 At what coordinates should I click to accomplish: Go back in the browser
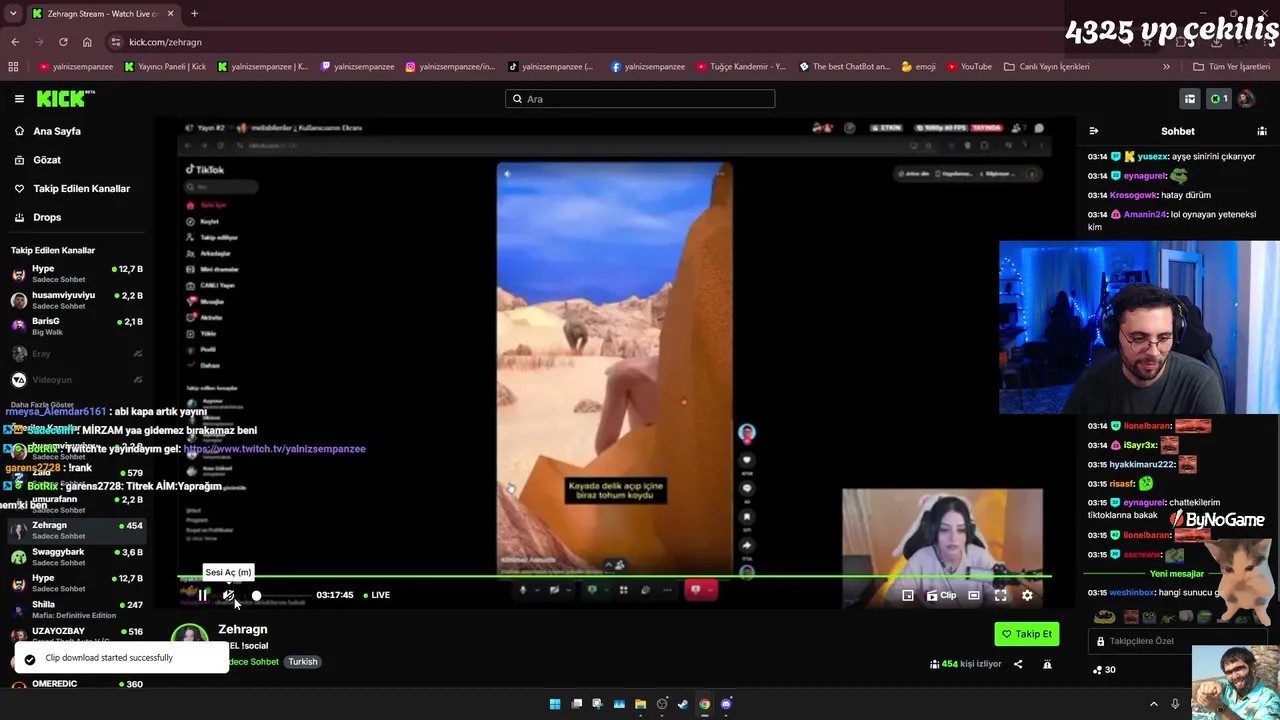[x=15, y=42]
